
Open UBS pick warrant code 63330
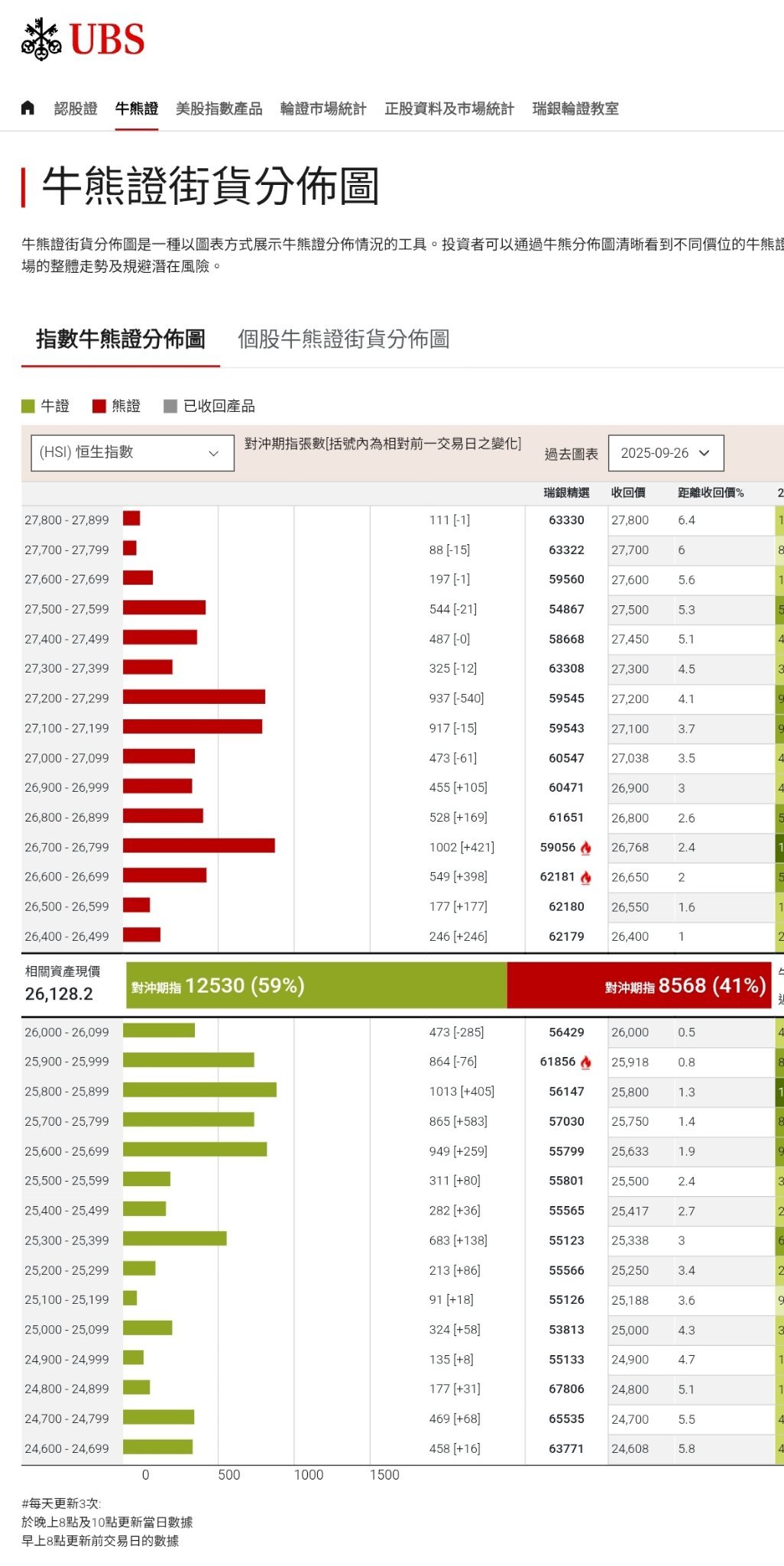566,520
